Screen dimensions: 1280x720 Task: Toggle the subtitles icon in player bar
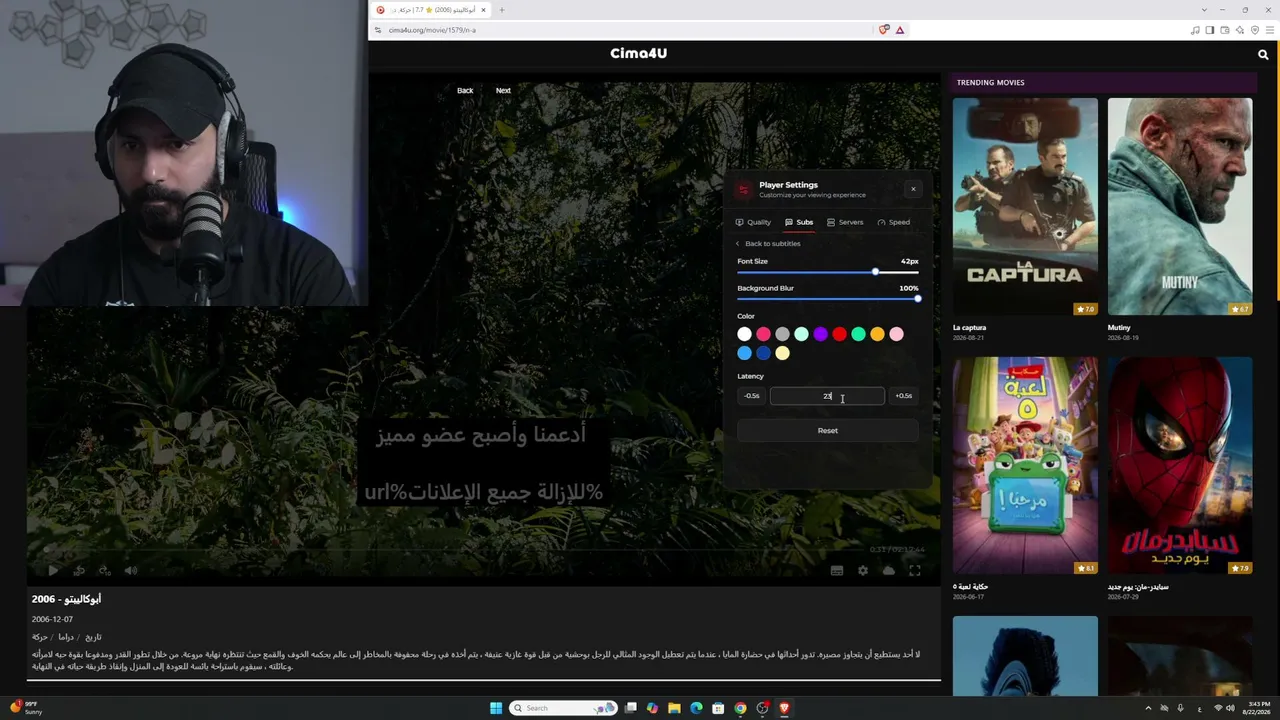(x=837, y=571)
